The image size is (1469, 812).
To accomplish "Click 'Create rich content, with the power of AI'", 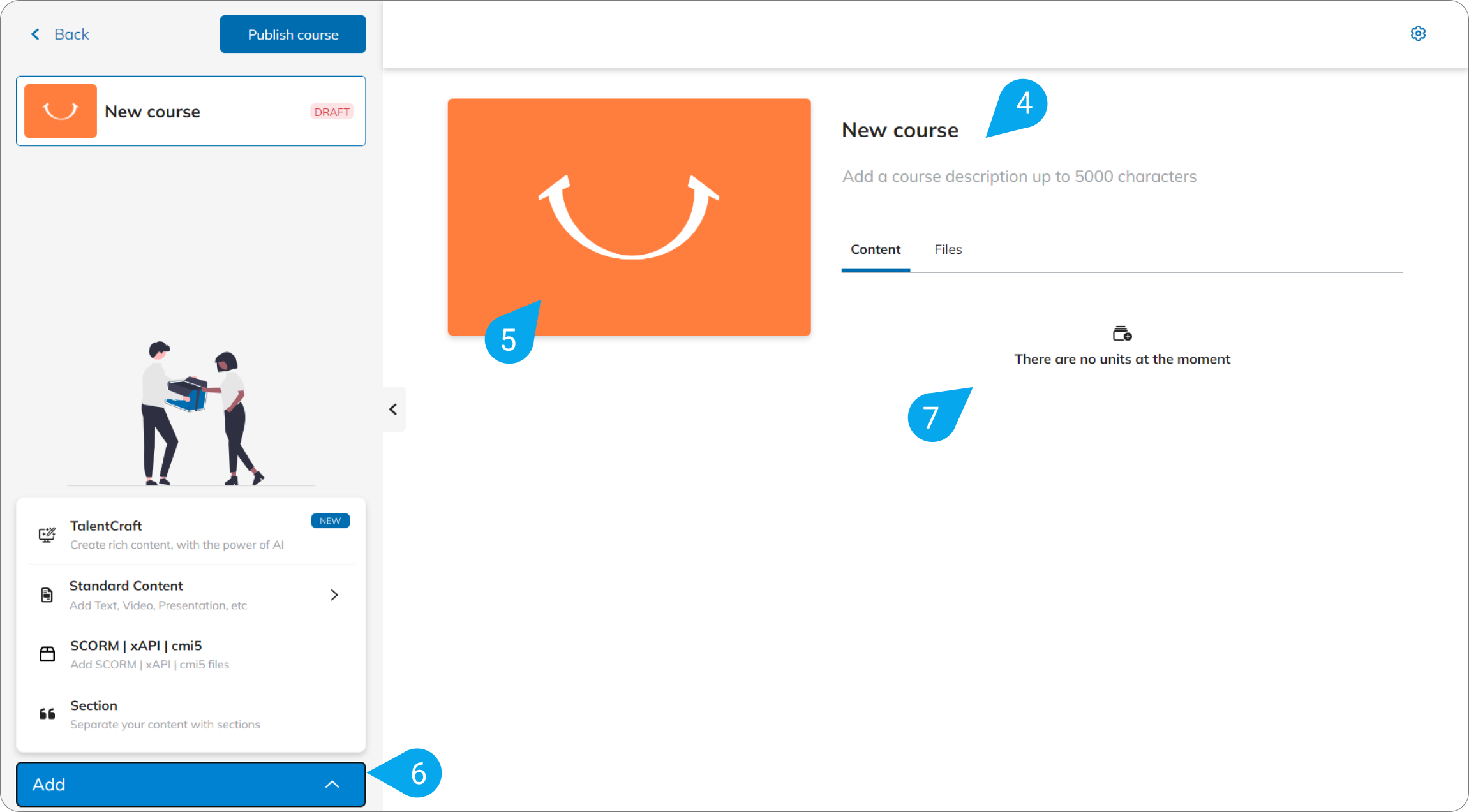I will (177, 545).
